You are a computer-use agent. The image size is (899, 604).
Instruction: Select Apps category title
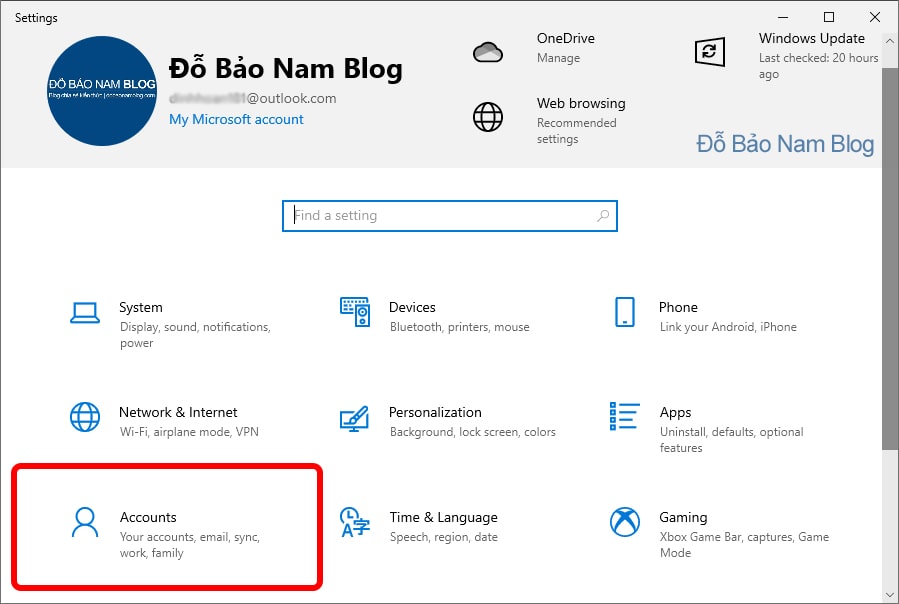point(675,412)
